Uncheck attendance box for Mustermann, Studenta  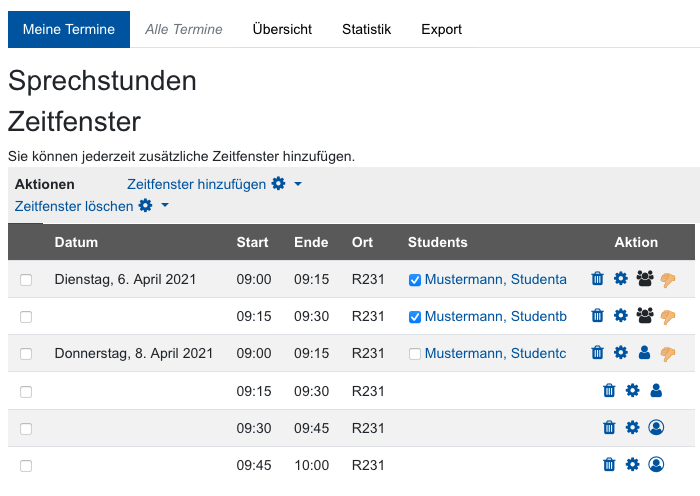tap(415, 280)
